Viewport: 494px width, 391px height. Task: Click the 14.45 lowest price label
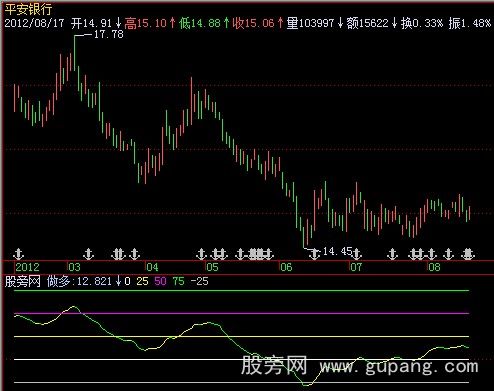click(337, 251)
